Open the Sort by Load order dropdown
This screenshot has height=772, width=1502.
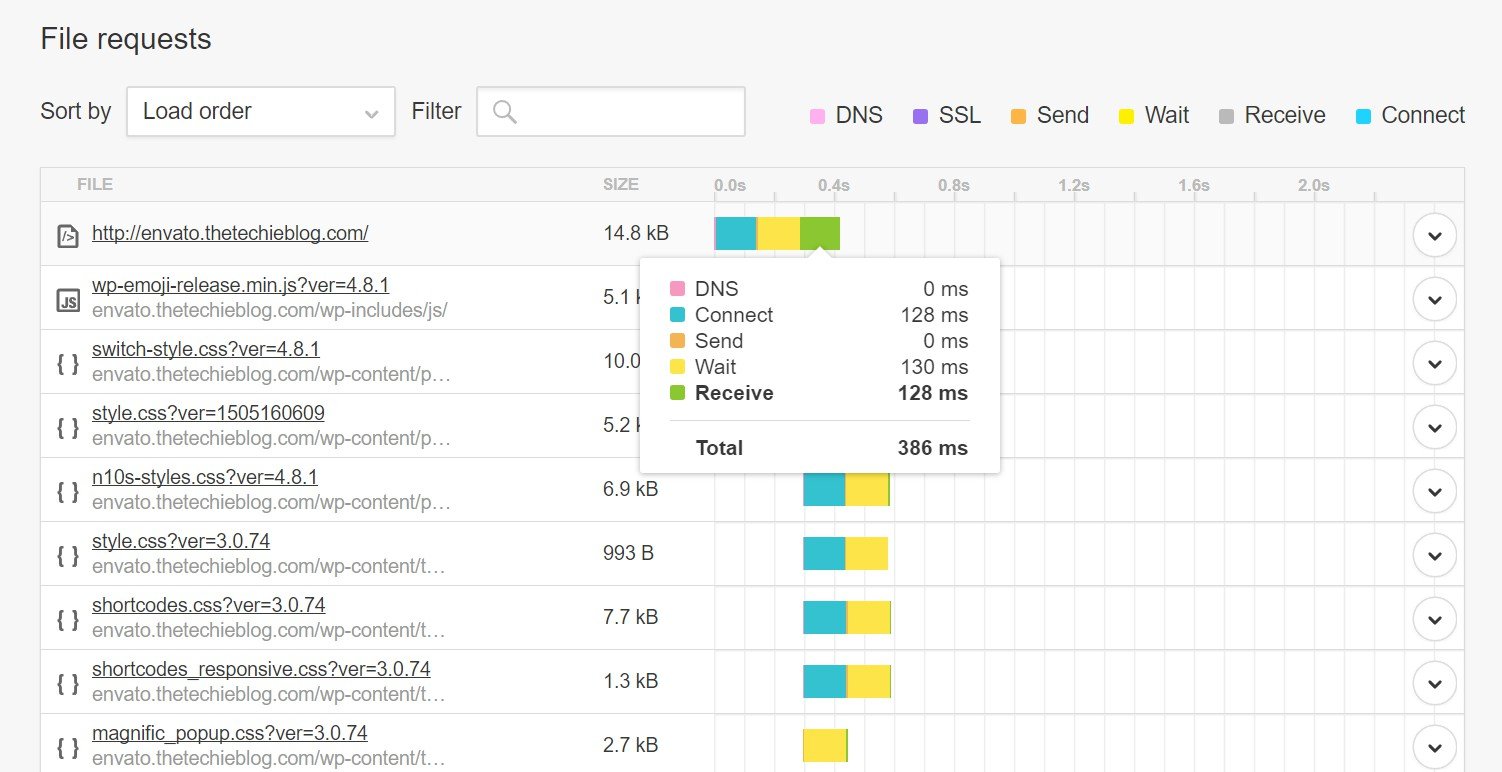pos(260,112)
